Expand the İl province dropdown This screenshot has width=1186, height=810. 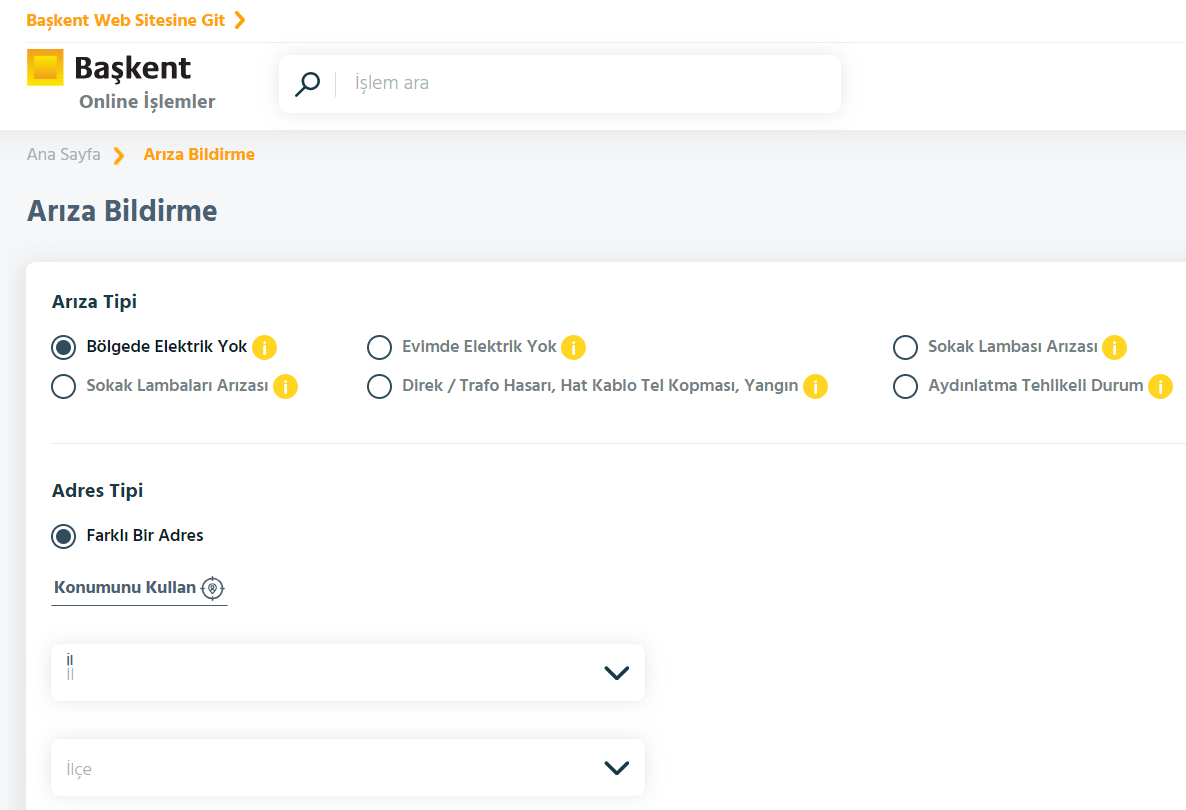coord(347,673)
